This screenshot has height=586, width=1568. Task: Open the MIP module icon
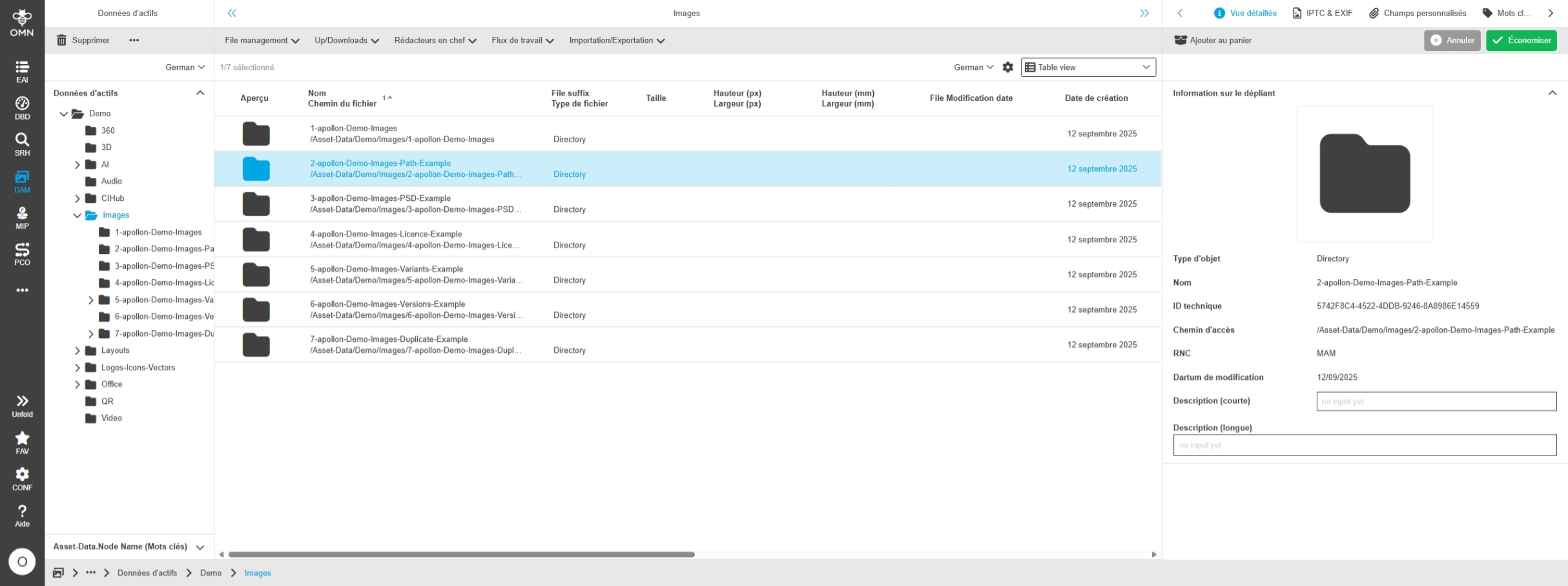[x=22, y=217]
